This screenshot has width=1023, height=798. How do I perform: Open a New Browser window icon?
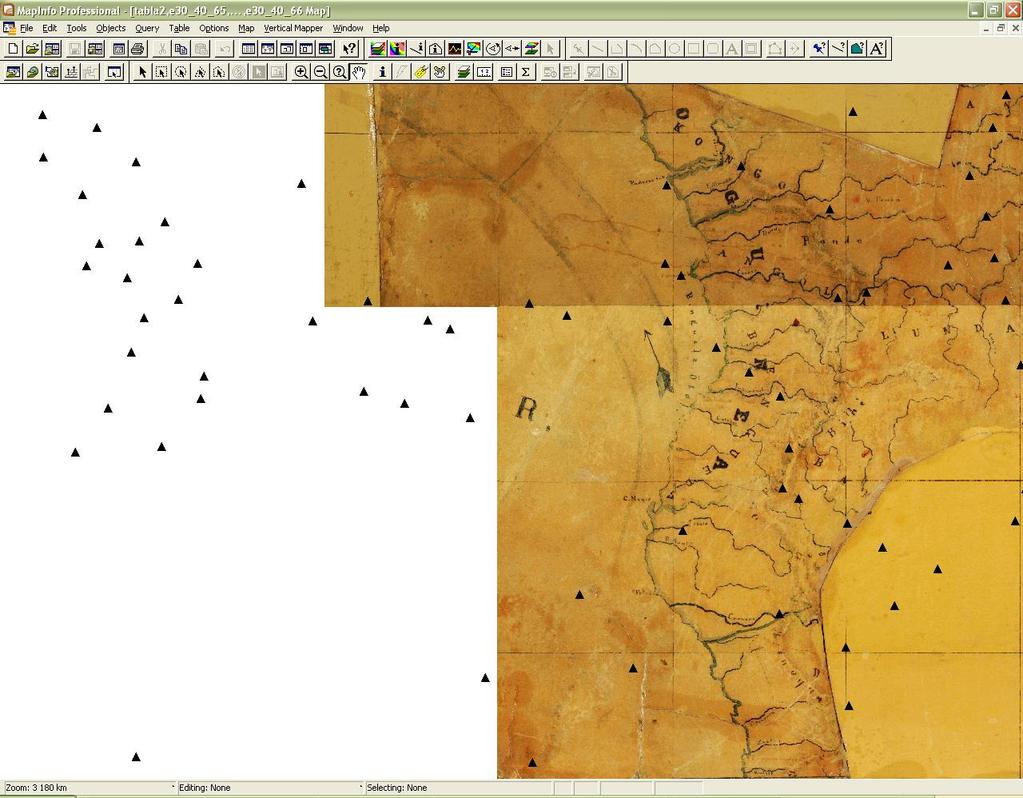[x=249, y=49]
